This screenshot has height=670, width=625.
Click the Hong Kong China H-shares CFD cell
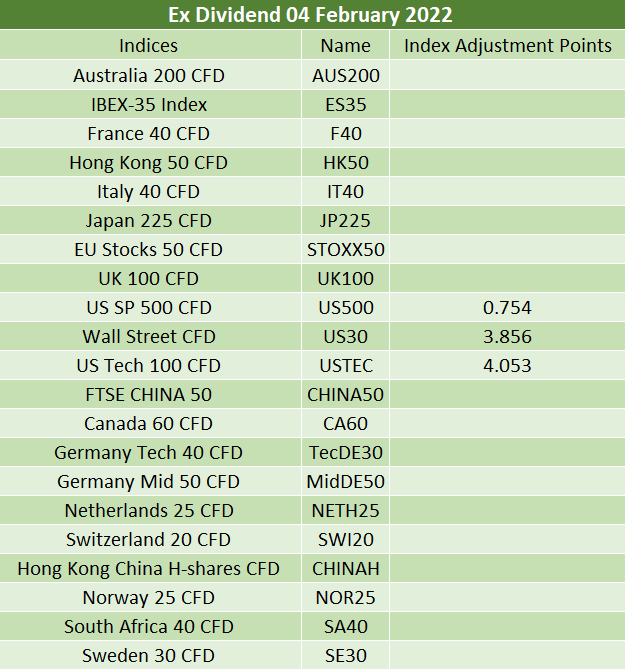149,569
